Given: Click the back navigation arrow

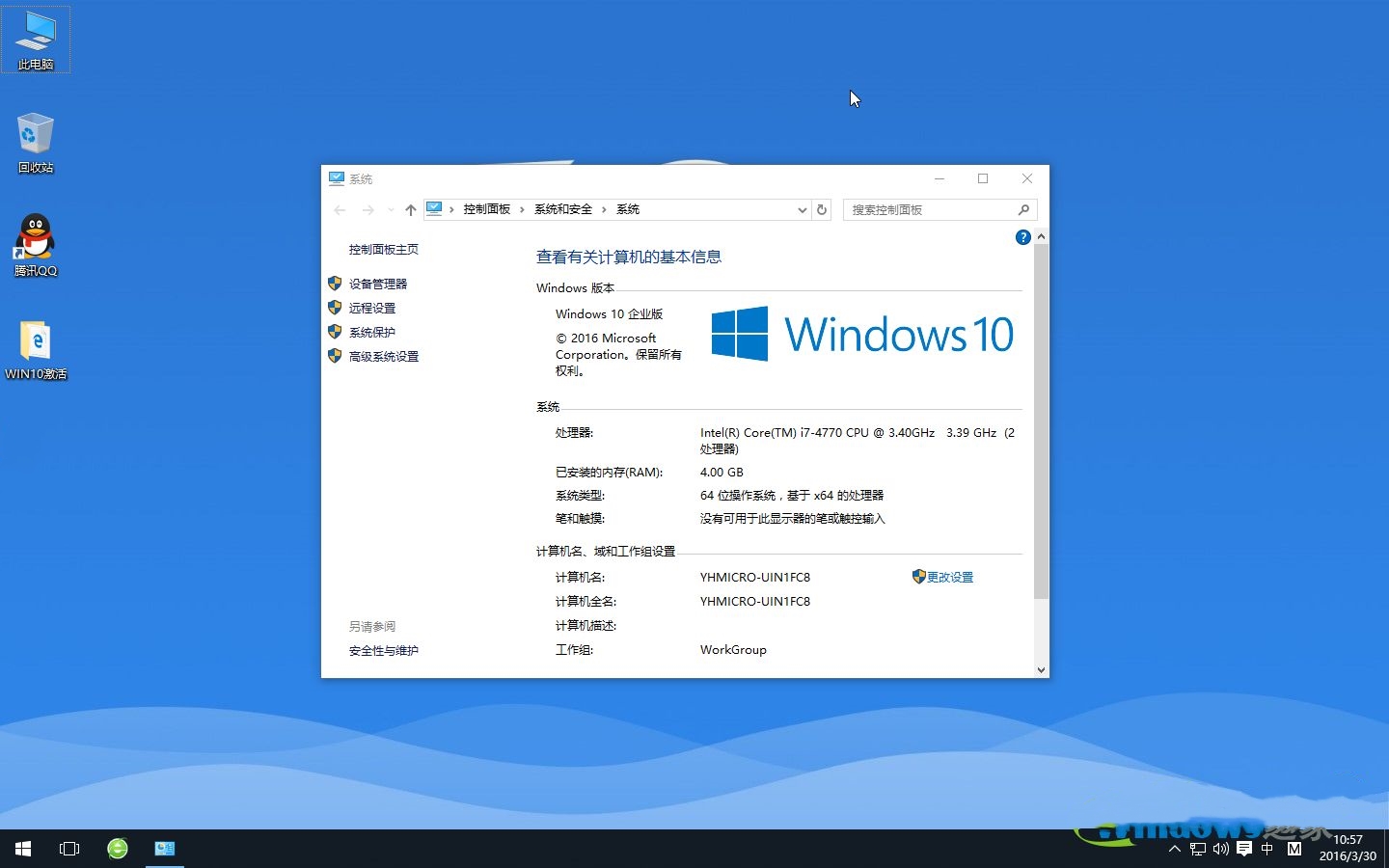Looking at the screenshot, I should pos(340,209).
